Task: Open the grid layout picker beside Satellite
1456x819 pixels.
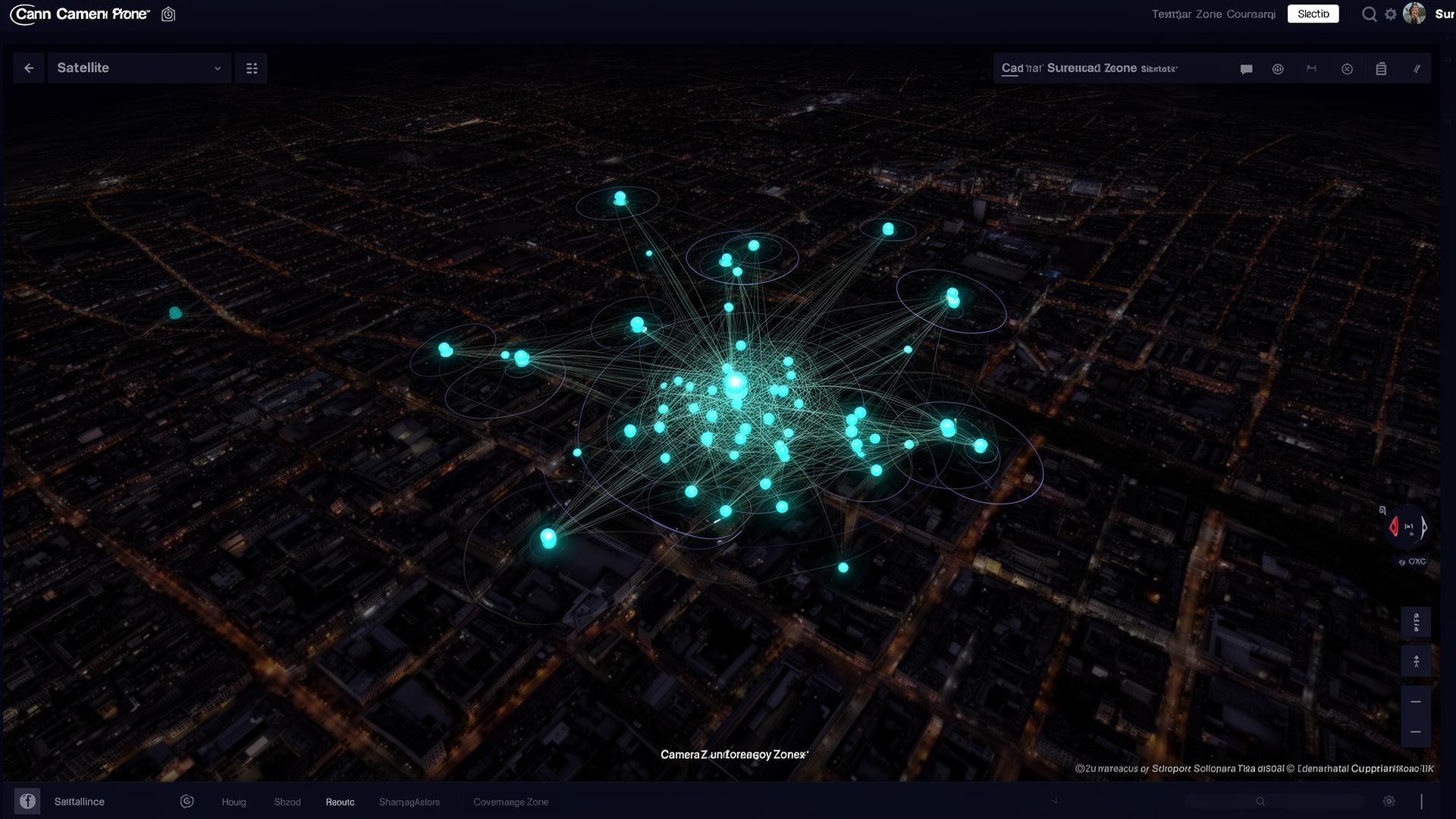Action: (x=251, y=67)
